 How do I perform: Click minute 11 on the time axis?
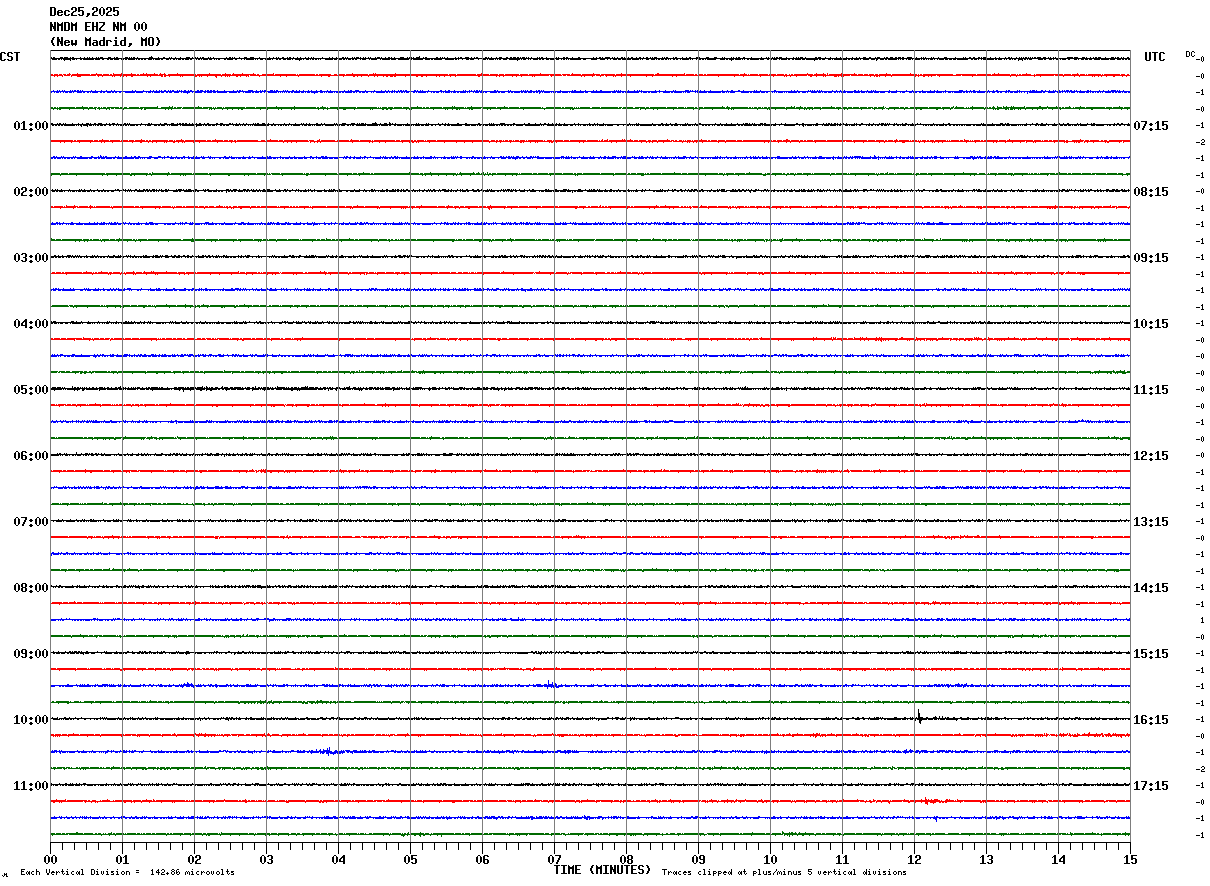tap(842, 859)
